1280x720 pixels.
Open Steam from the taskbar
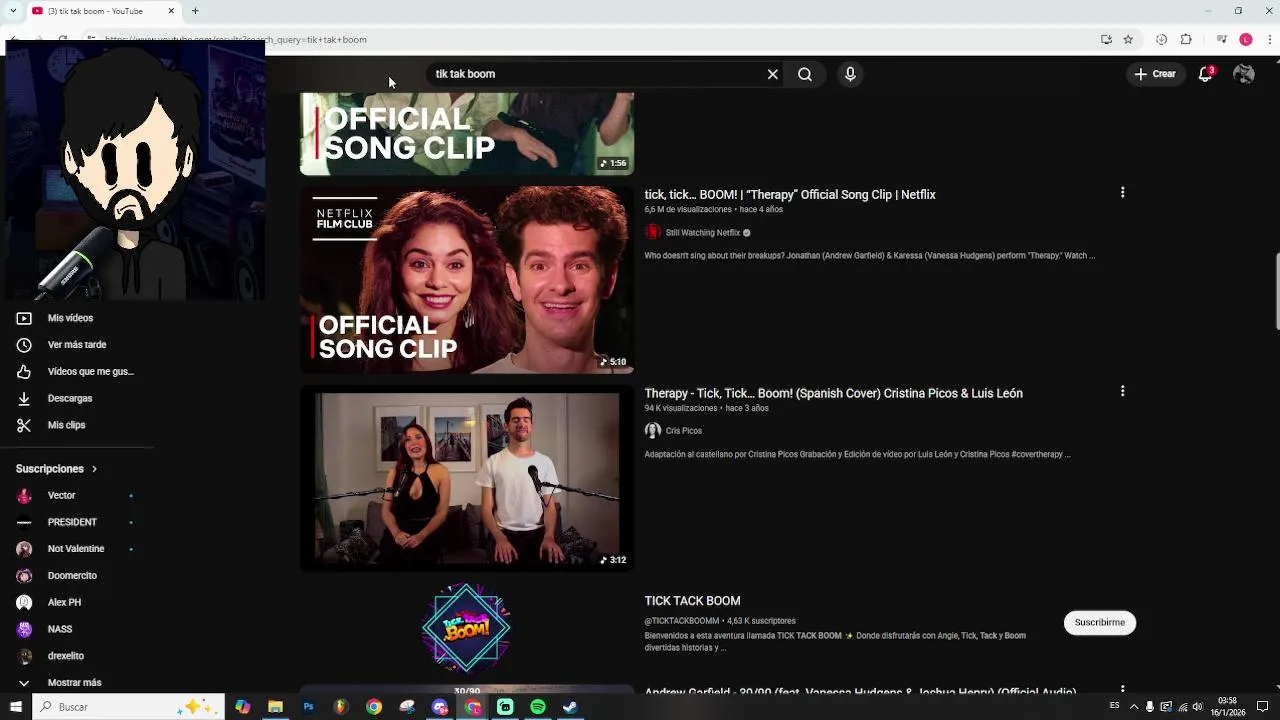click(570, 707)
